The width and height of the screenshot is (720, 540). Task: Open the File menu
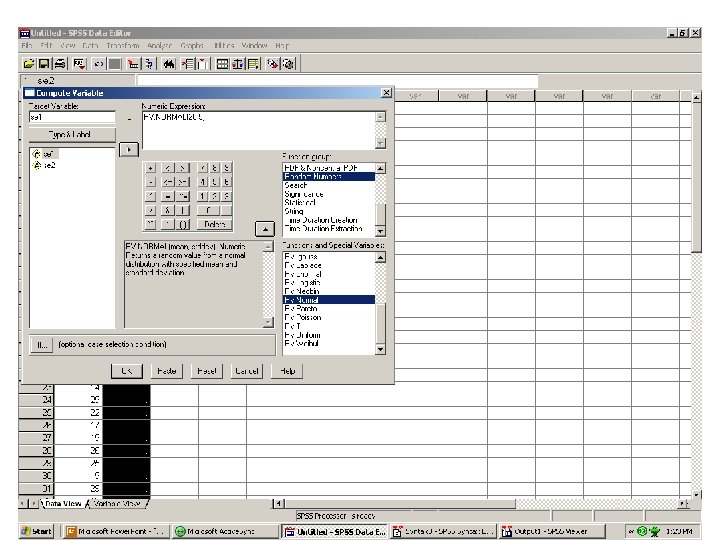27,45
